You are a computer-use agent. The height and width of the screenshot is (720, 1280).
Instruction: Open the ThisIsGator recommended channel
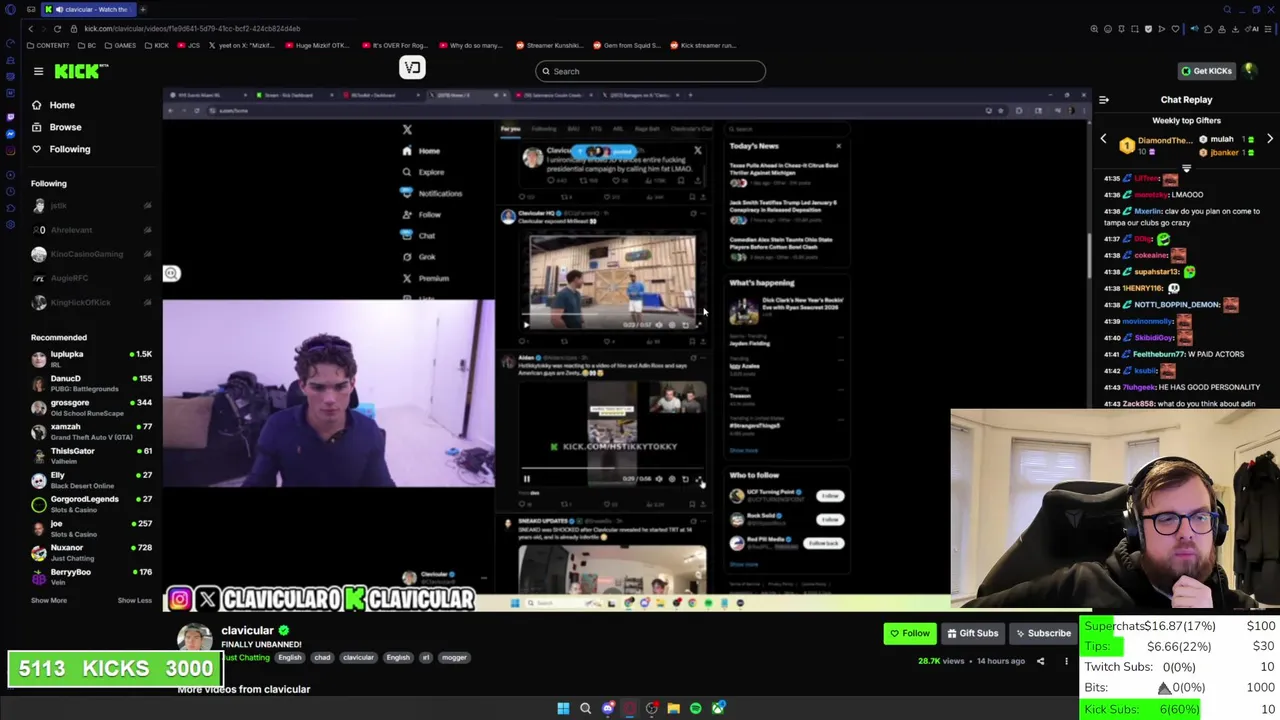pos(90,455)
